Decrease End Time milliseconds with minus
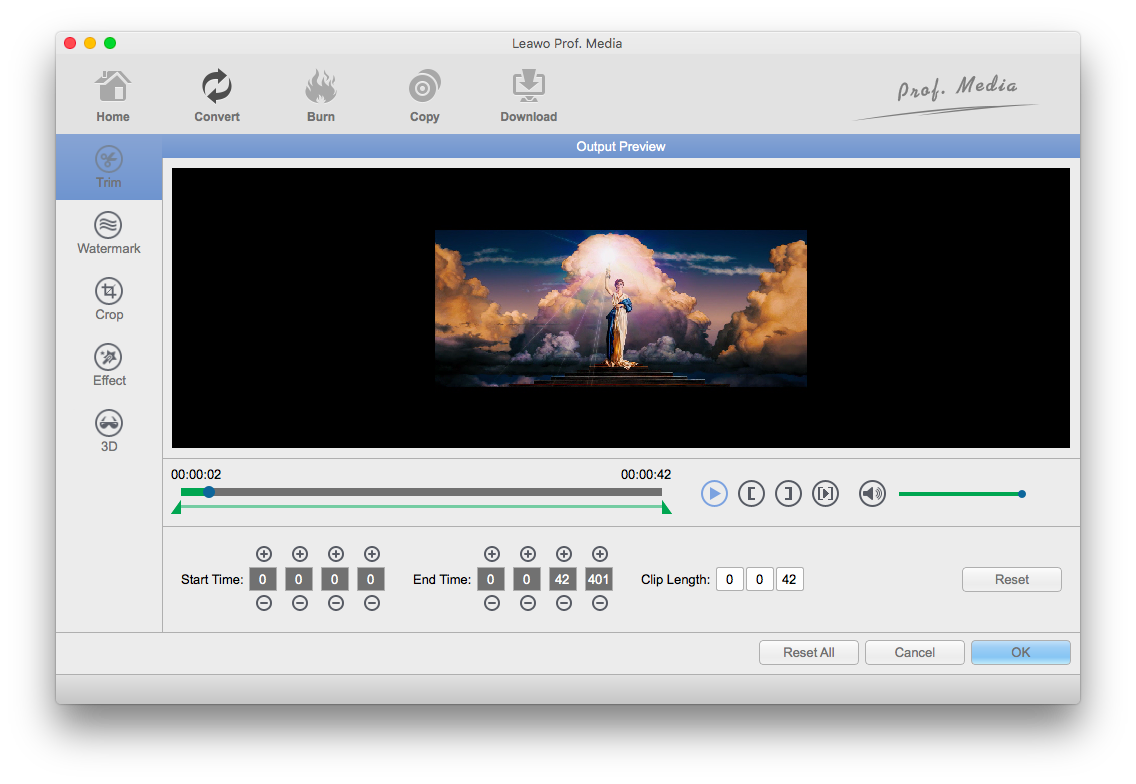The image size is (1136, 784). tap(599, 603)
